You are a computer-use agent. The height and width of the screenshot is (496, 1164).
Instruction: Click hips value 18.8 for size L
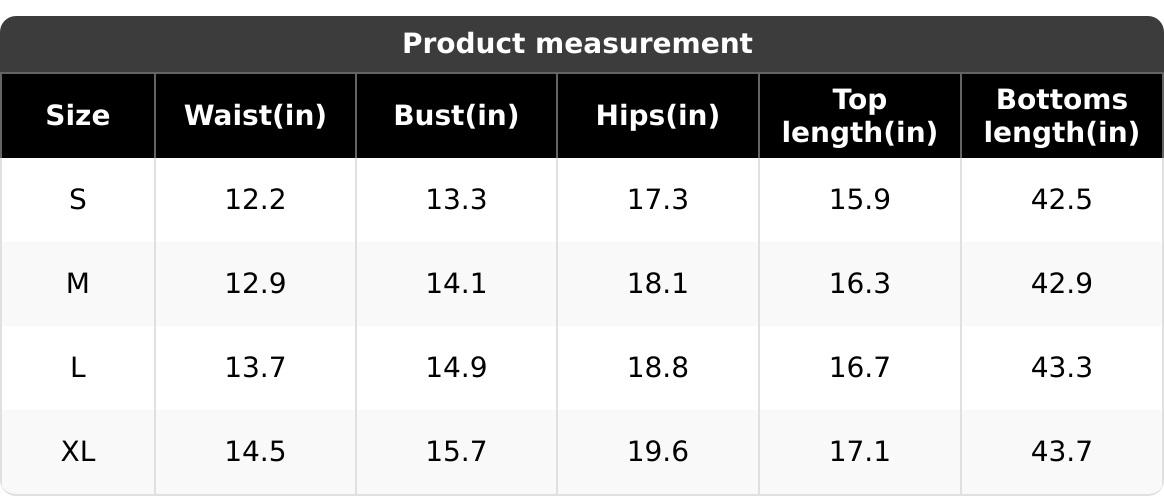pyautogui.click(x=658, y=368)
